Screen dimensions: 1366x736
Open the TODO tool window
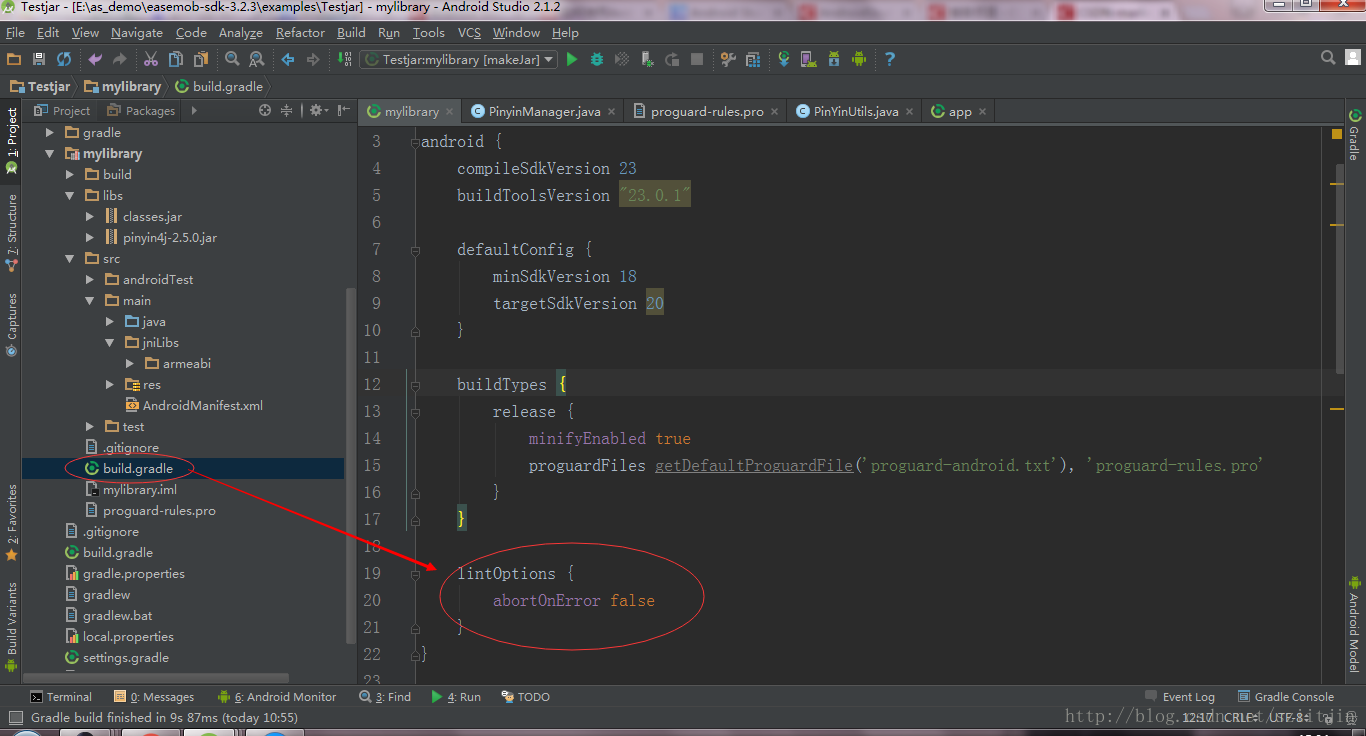coord(526,697)
